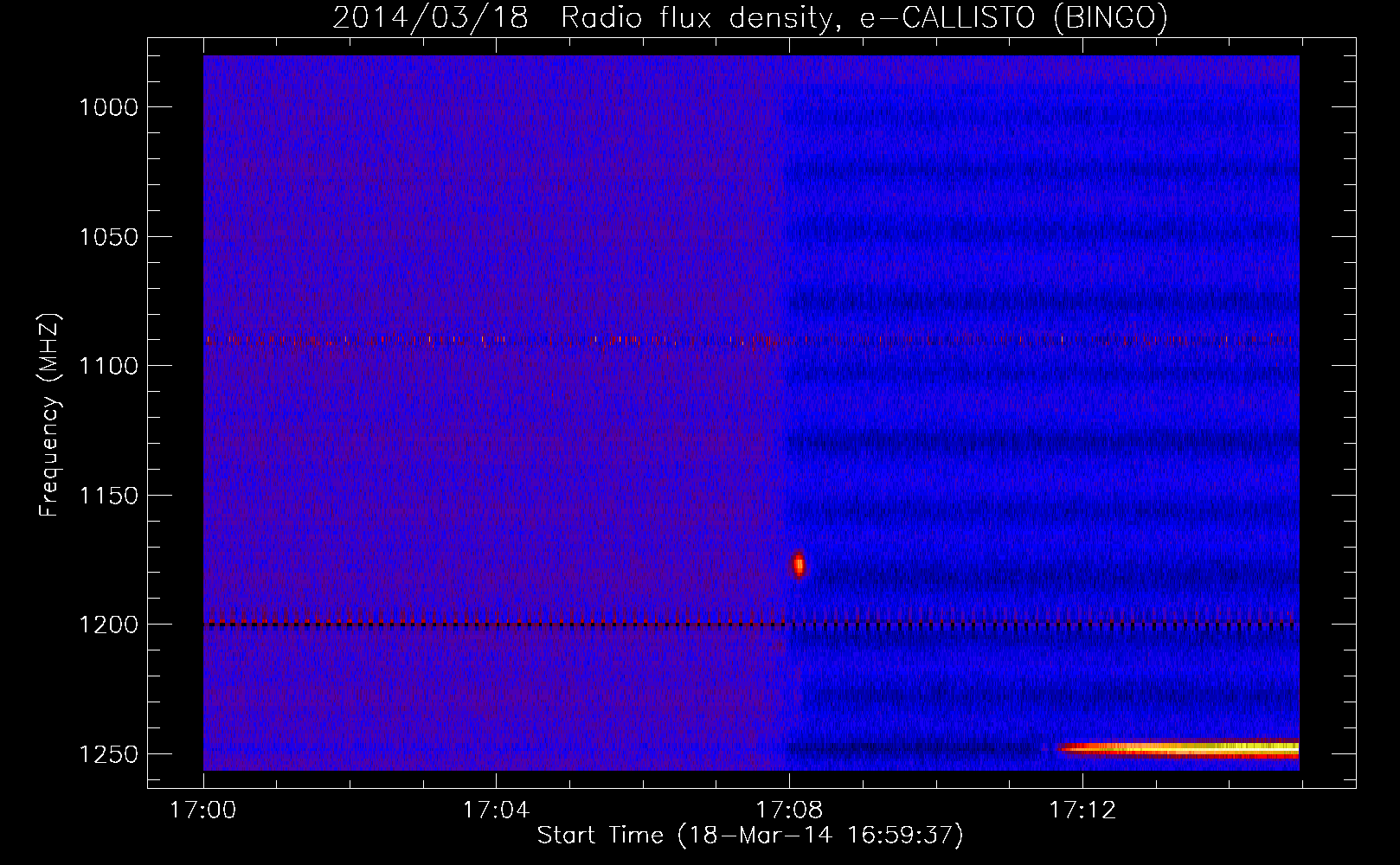1400x865 pixels.
Task: Click the '17:12' time axis label
Action: 1082,811
